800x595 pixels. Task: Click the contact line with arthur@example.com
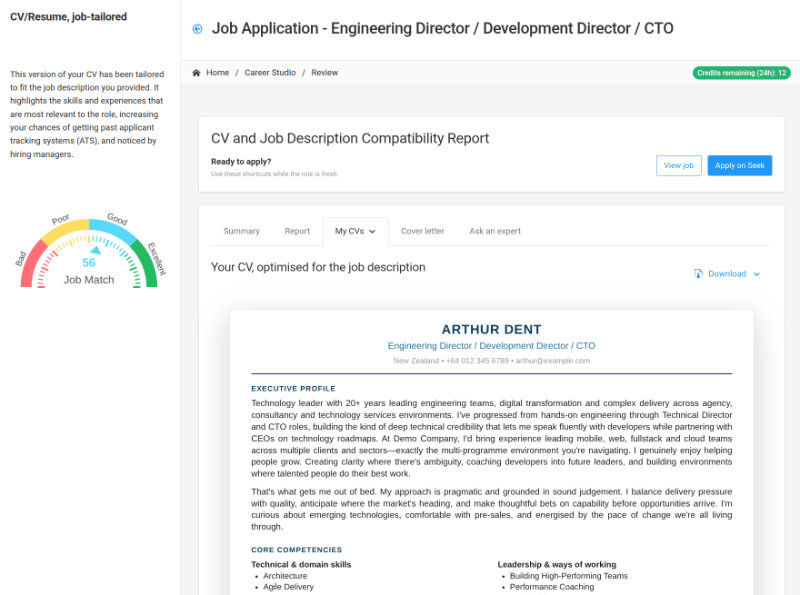(491, 361)
